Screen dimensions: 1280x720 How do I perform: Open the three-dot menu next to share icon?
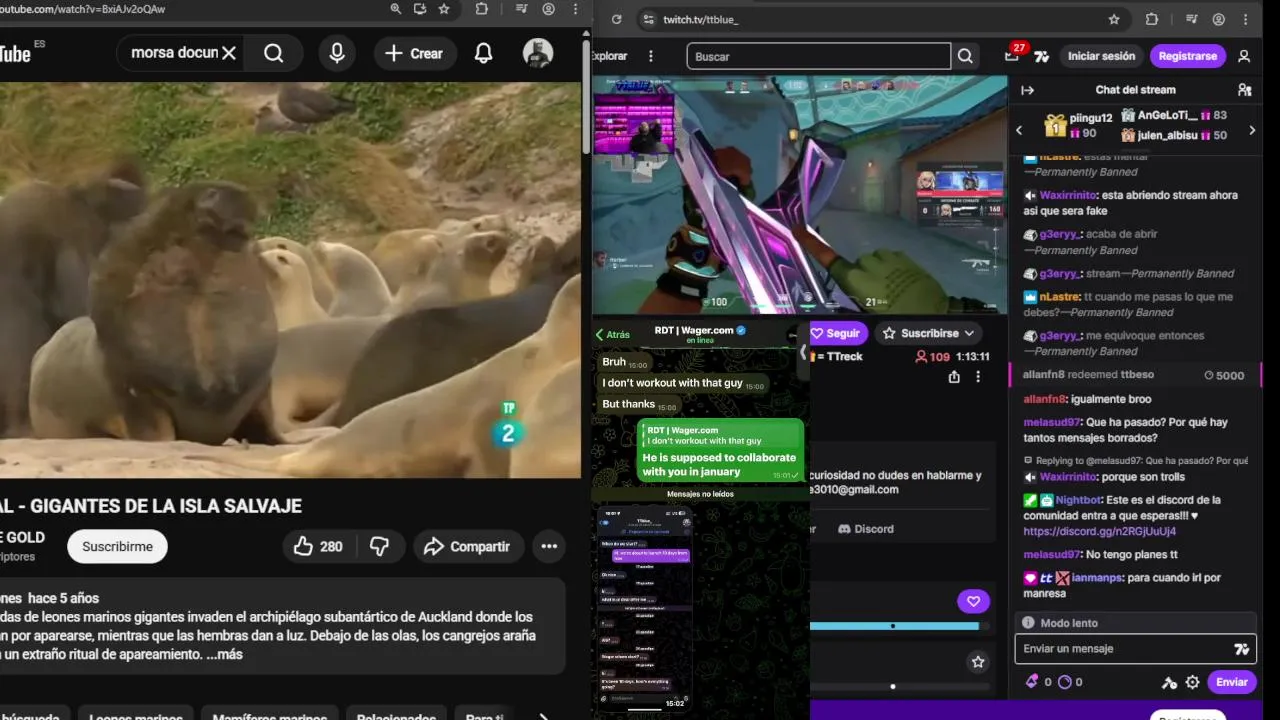(978, 377)
